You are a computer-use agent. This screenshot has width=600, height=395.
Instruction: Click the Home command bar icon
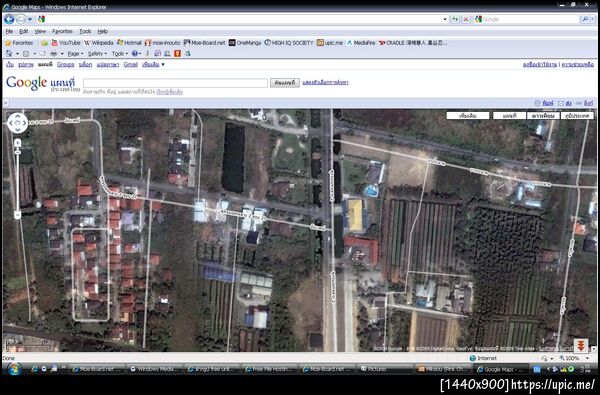pyautogui.click(x=9, y=54)
